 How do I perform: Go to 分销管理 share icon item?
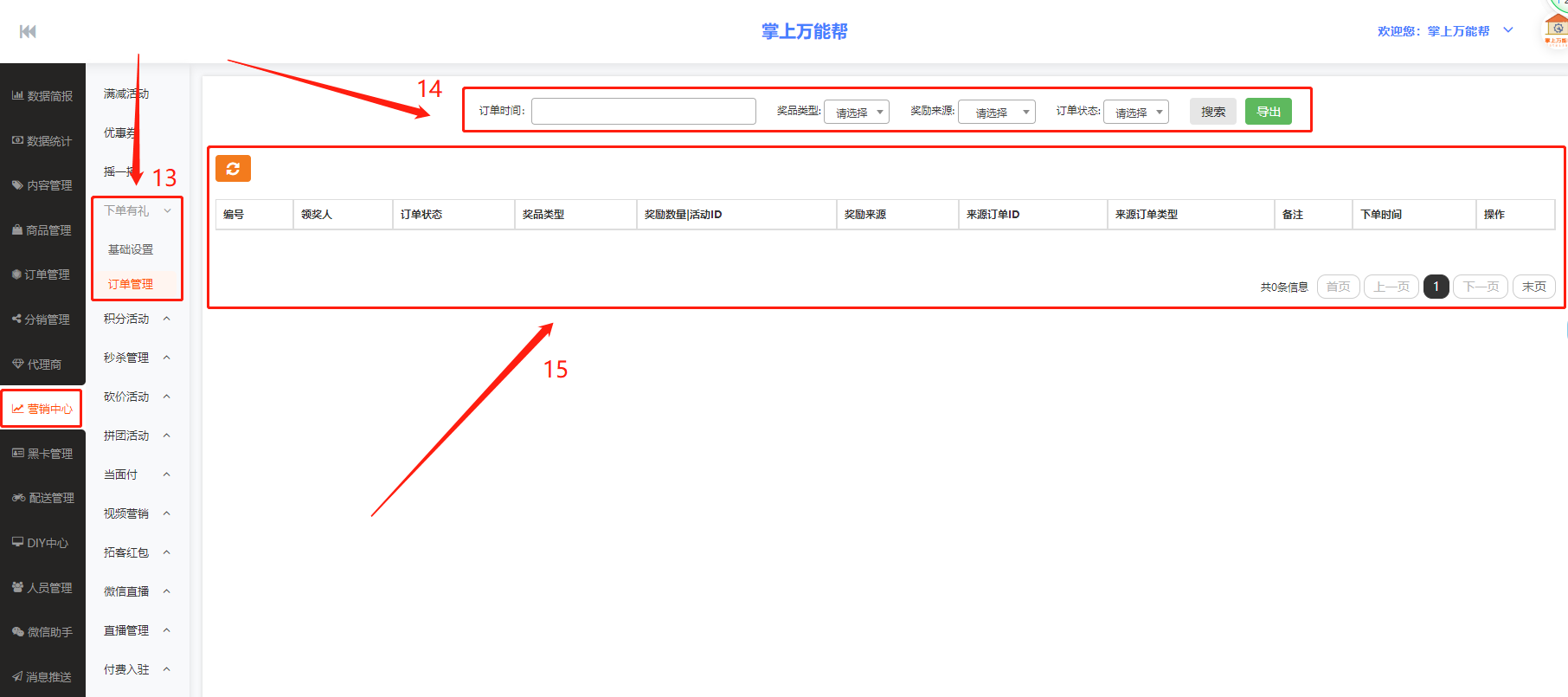pyautogui.click(x=42, y=319)
